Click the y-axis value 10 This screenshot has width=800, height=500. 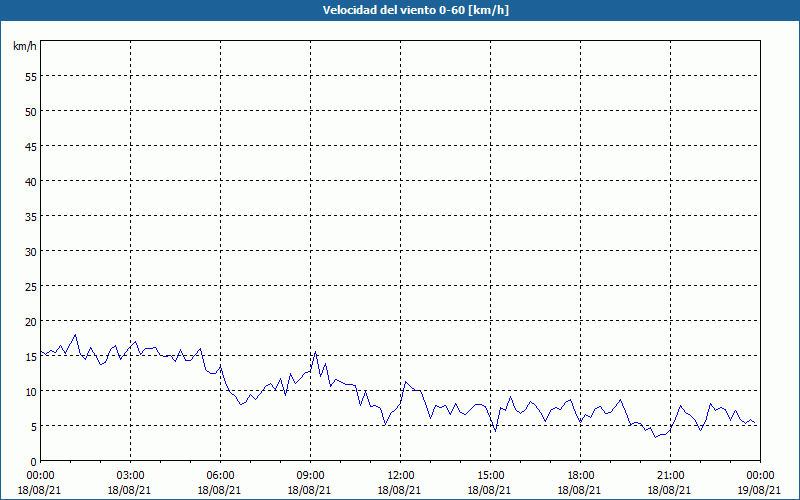[x=31, y=391]
